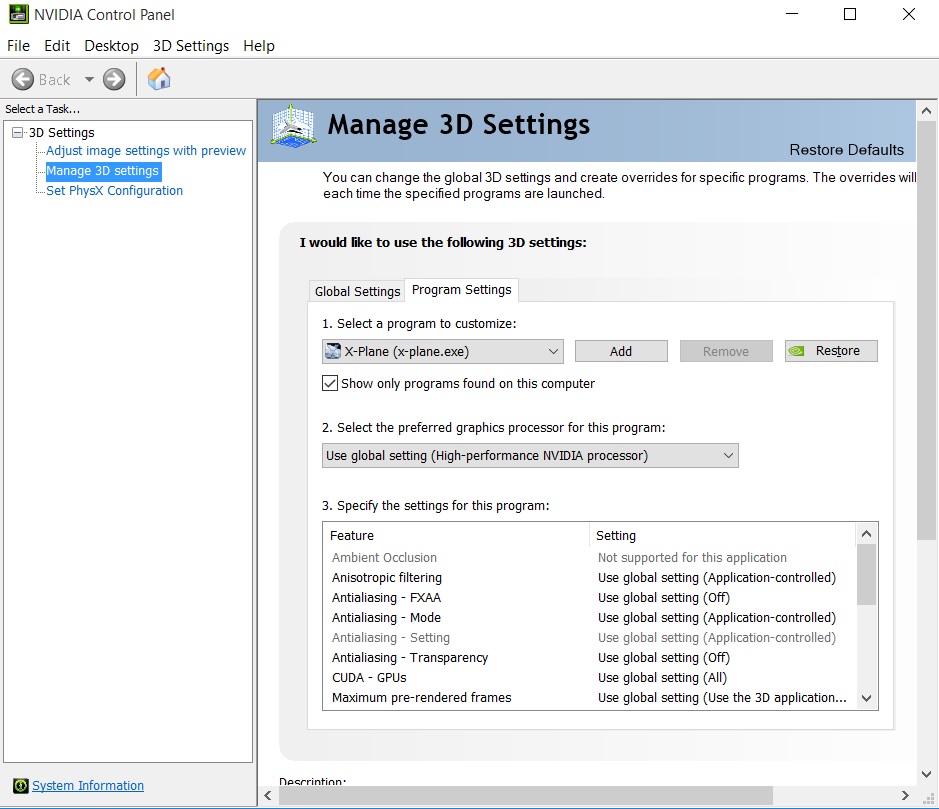This screenshot has width=939, height=809.
Task: Select the '3D Settings' root tree item
Action: 62,132
